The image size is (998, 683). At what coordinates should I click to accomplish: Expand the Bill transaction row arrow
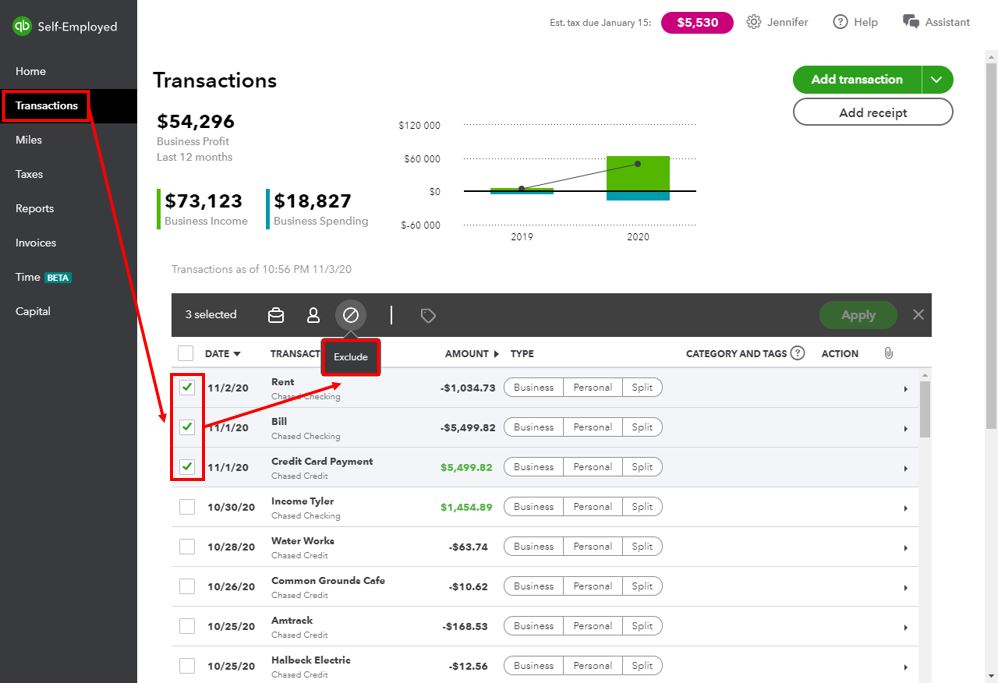[905, 429]
